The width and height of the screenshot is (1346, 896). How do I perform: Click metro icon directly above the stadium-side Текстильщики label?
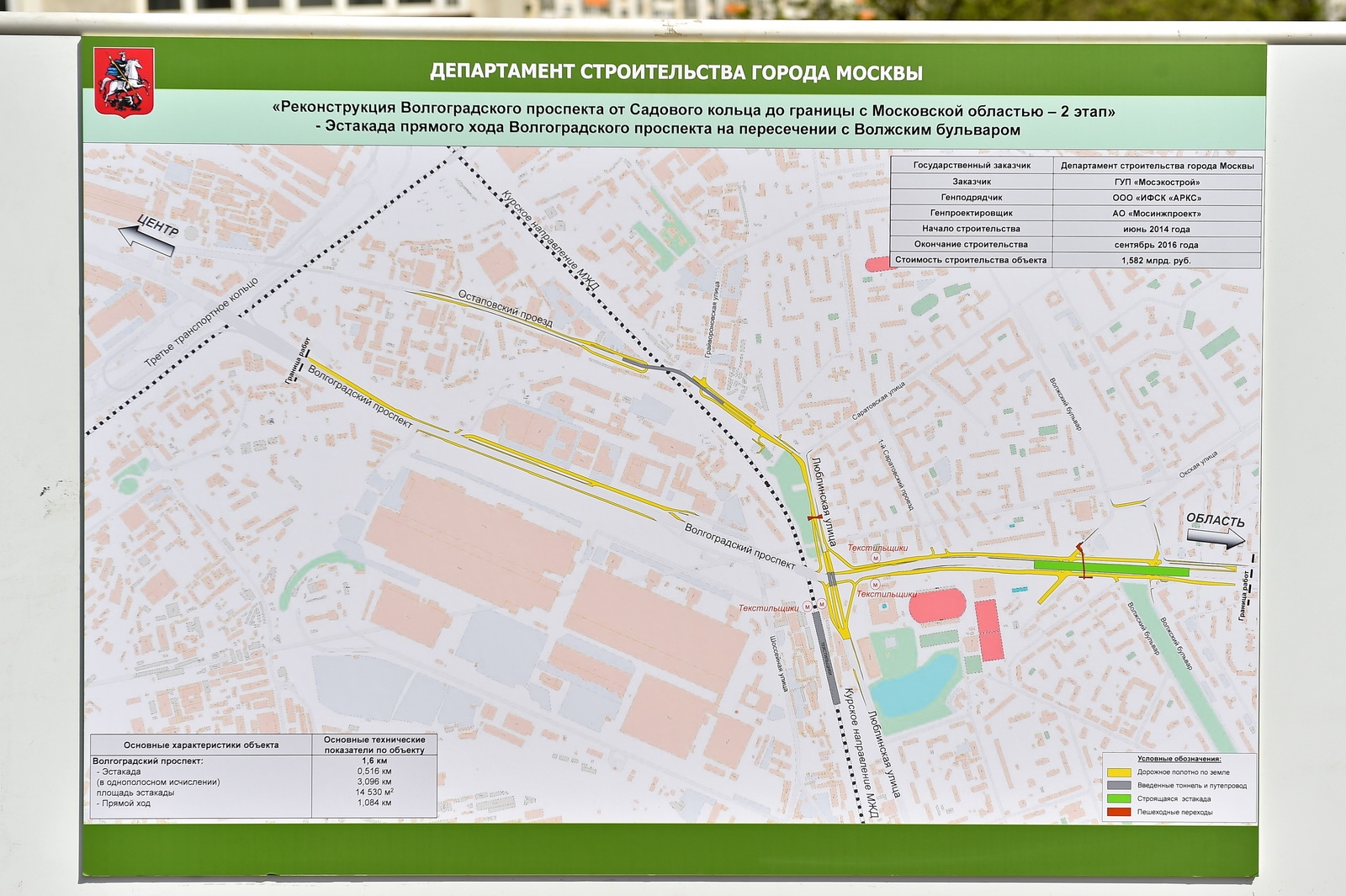tap(874, 584)
